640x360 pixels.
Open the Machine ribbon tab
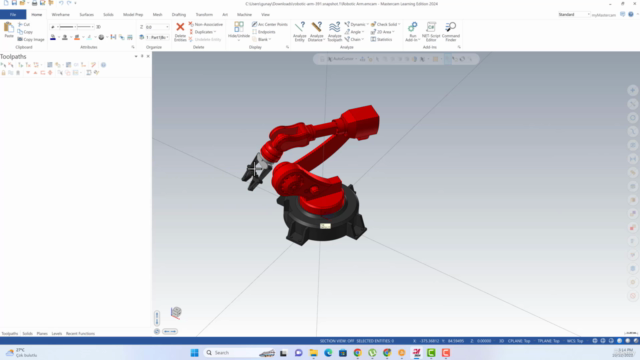coord(244,14)
